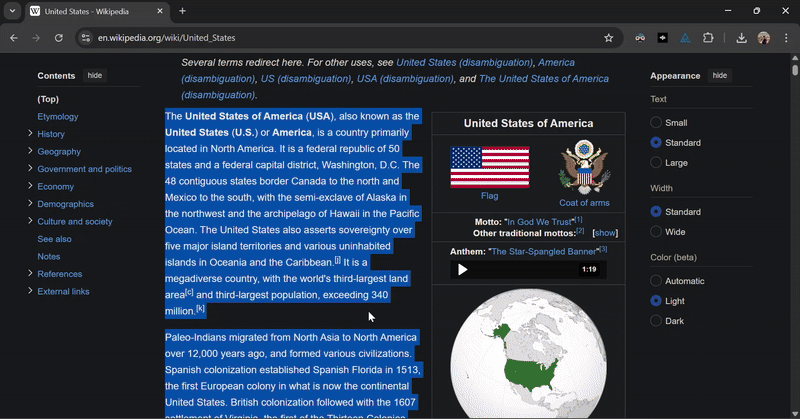Reload the page with the refresh icon
Image resolution: width=800 pixels, height=419 pixels.
click(x=59, y=38)
